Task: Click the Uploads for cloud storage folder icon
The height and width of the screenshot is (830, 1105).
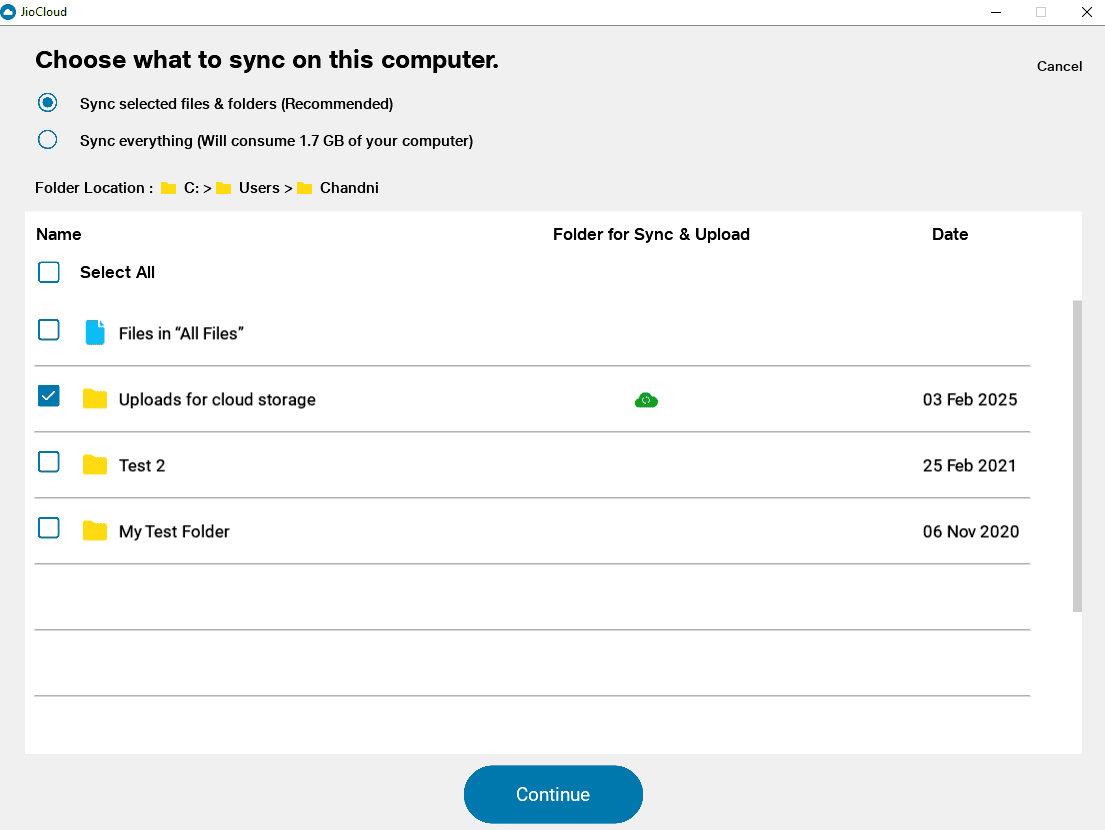Action: 95,399
